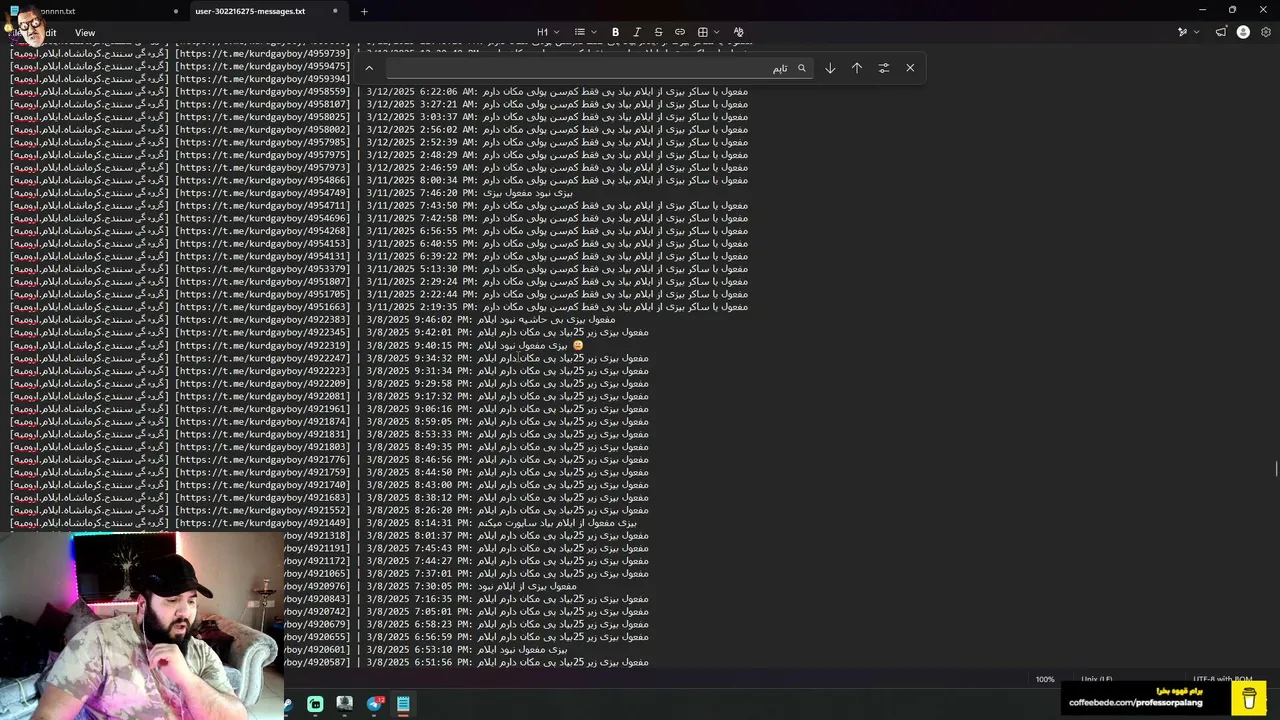Collapse the find bar with the chevron
1280x720 pixels.
click(369, 68)
